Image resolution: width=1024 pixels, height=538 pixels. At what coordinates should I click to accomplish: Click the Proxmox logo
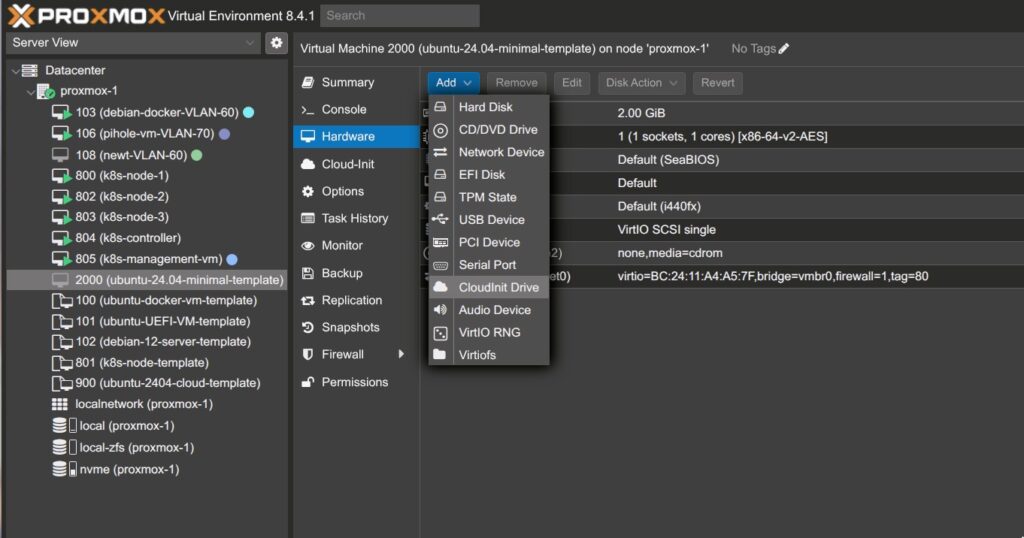[86, 15]
